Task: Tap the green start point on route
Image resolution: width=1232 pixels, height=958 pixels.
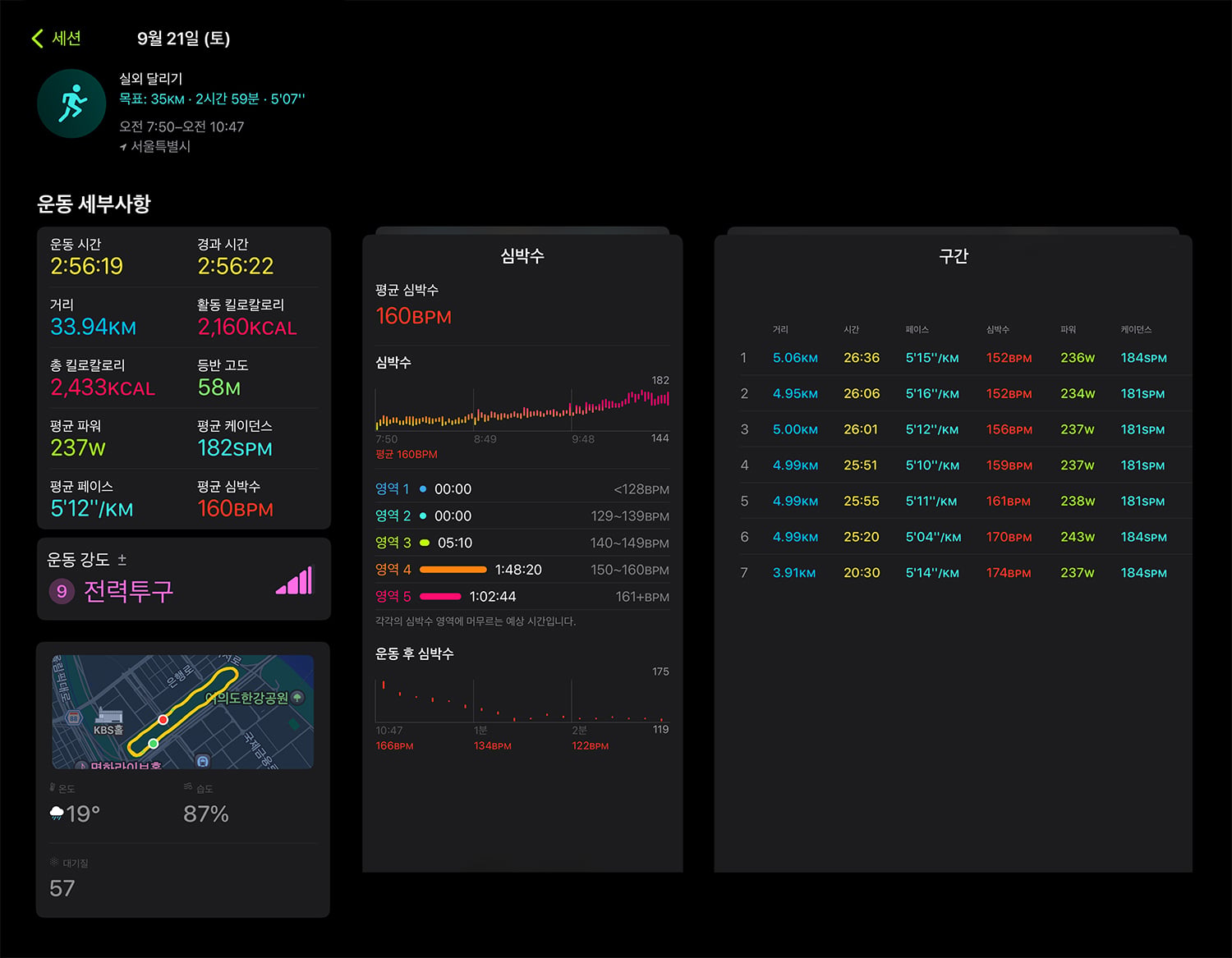Action: click(x=154, y=744)
